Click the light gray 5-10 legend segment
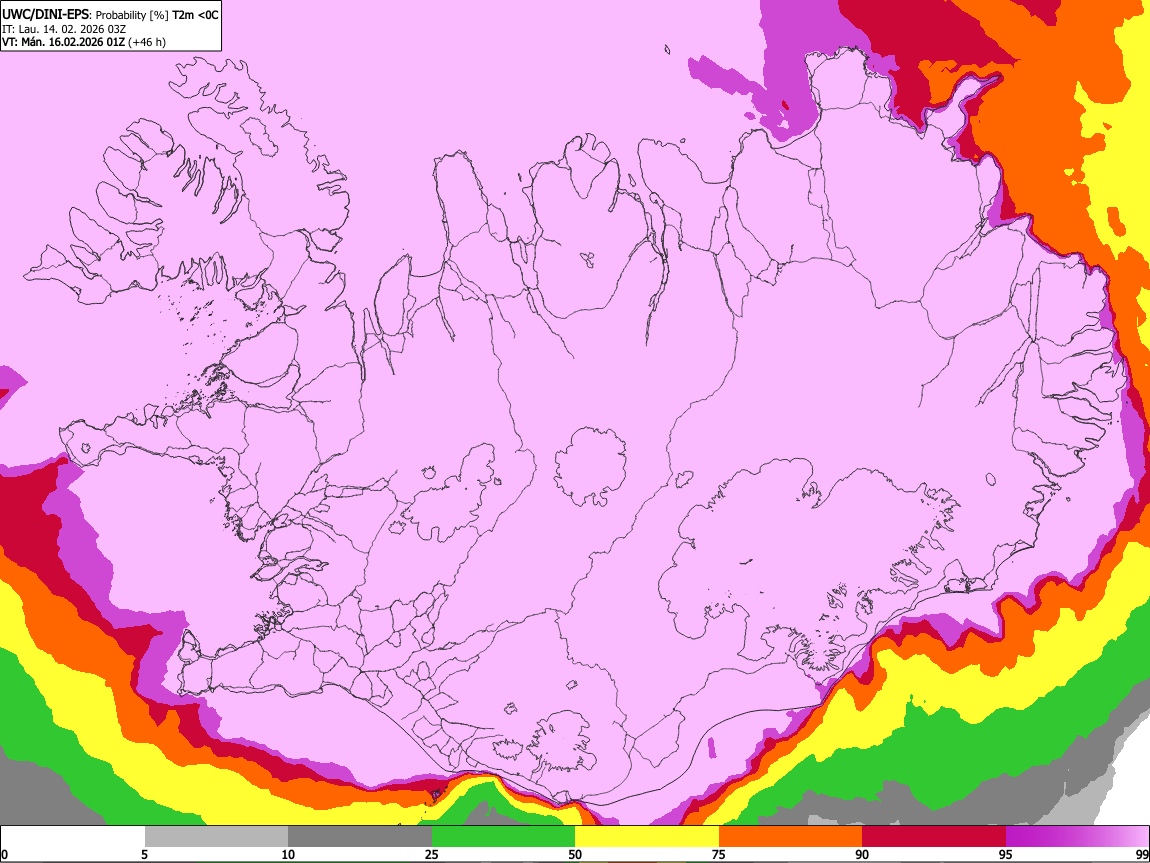Viewport: 1150px width, 863px height. [x=216, y=837]
